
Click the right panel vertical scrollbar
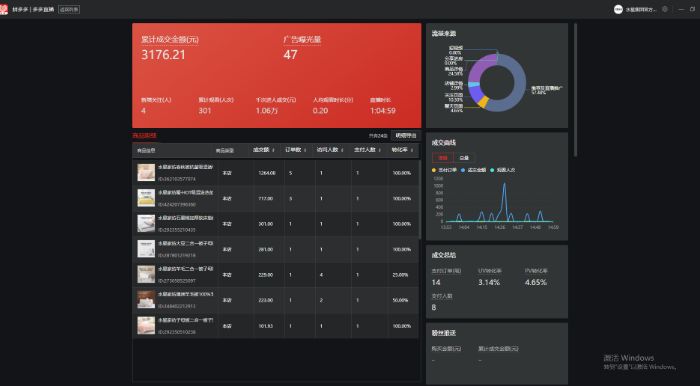click(x=575, y=89)
